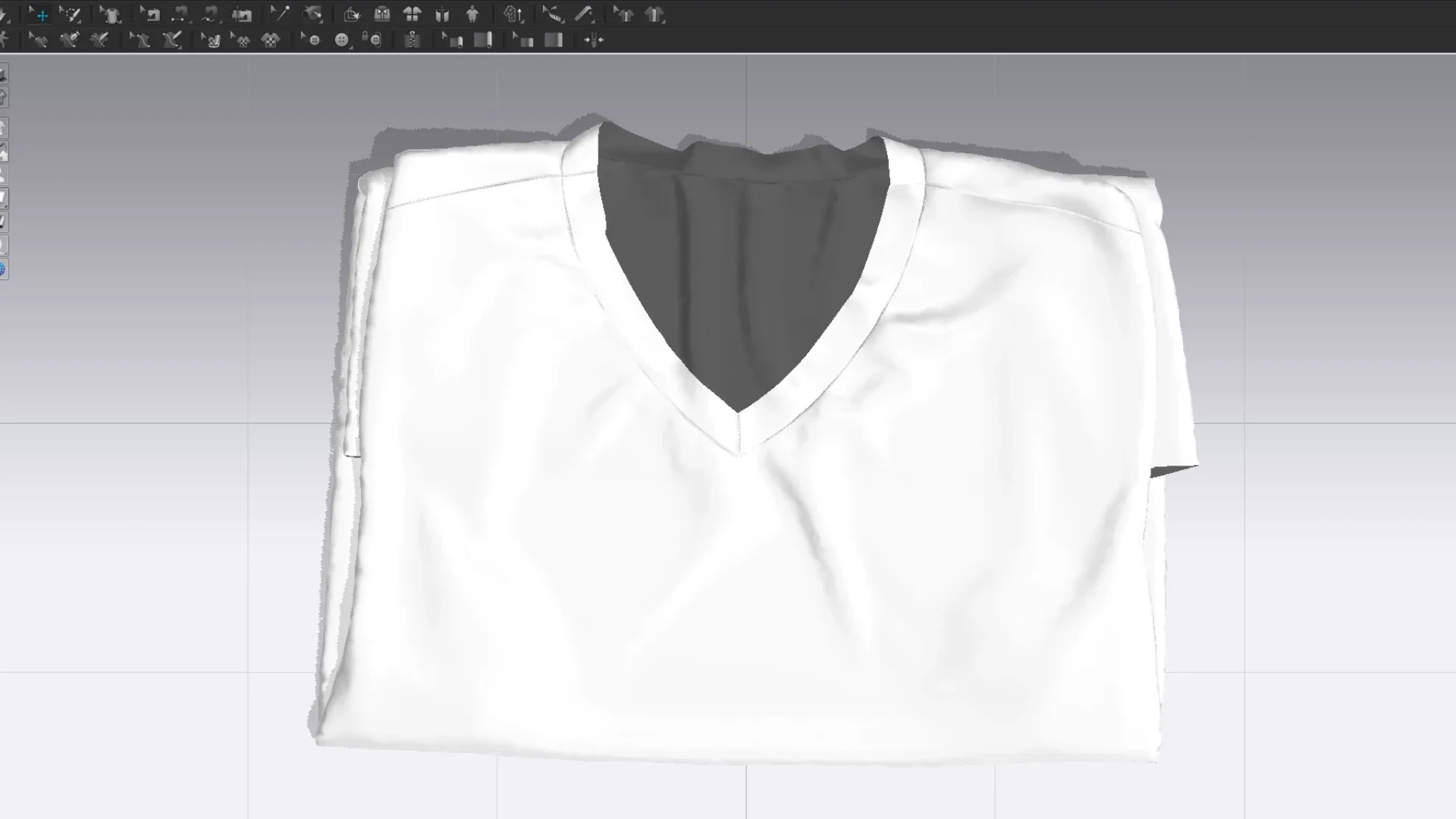This screenshot has width=1456, height=819.
Task: Expand the garment surface display flyout in sidebar
Action: (x=6, y=205)
